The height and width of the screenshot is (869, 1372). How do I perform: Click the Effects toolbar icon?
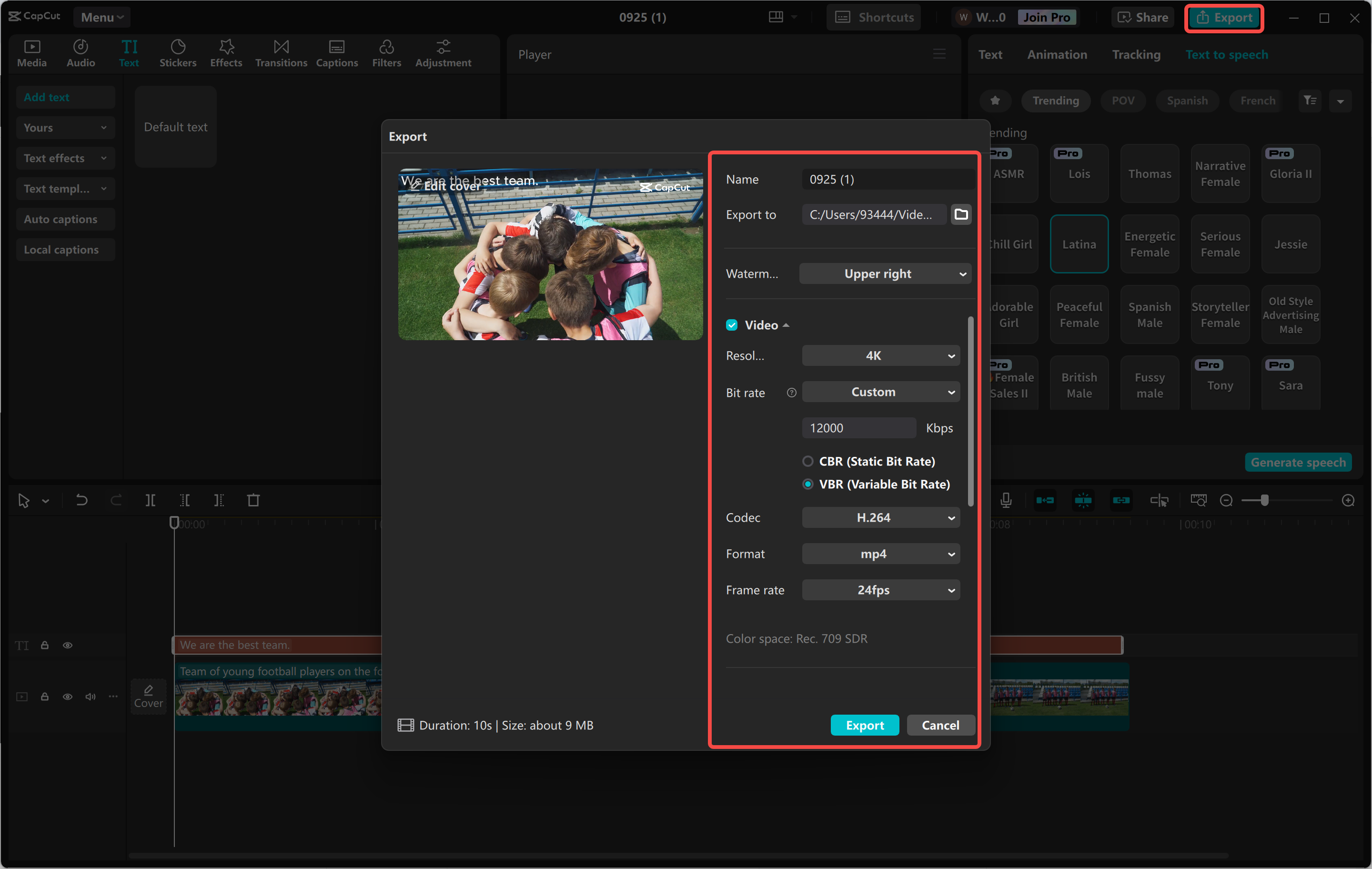[x=226, y=53]
